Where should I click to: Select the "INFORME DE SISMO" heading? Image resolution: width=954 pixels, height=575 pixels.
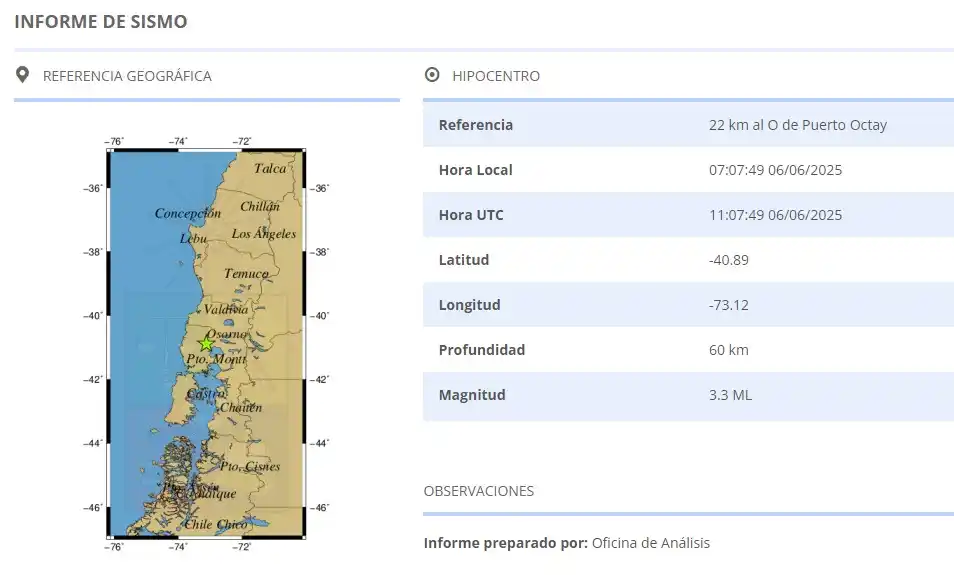[101, 21]
